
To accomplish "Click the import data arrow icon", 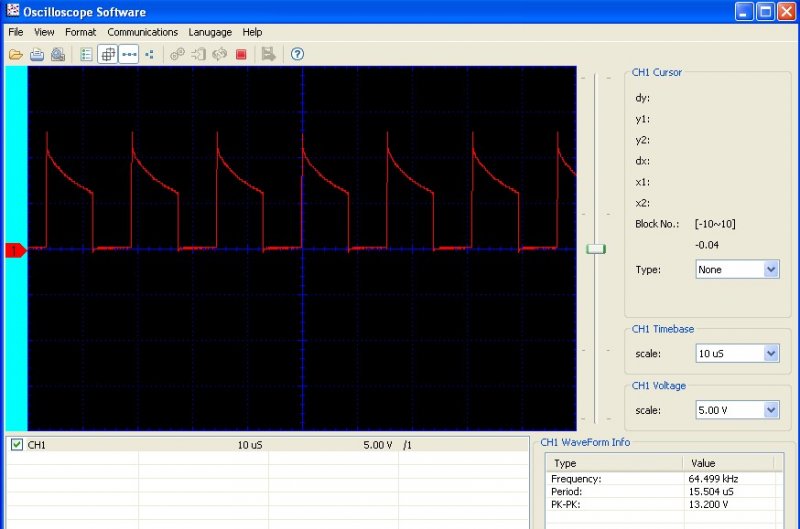I will (198, 54).
